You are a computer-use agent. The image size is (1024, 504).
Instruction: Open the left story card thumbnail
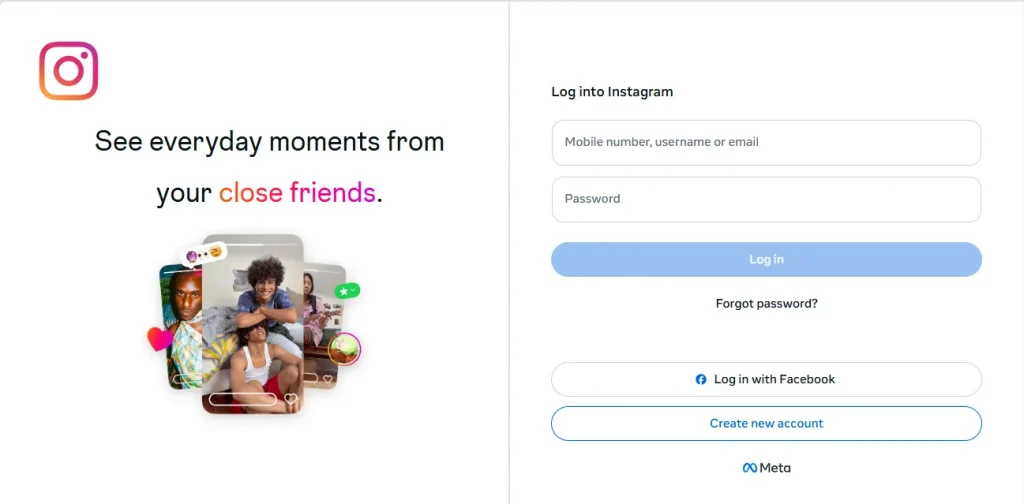click(181, 326)
